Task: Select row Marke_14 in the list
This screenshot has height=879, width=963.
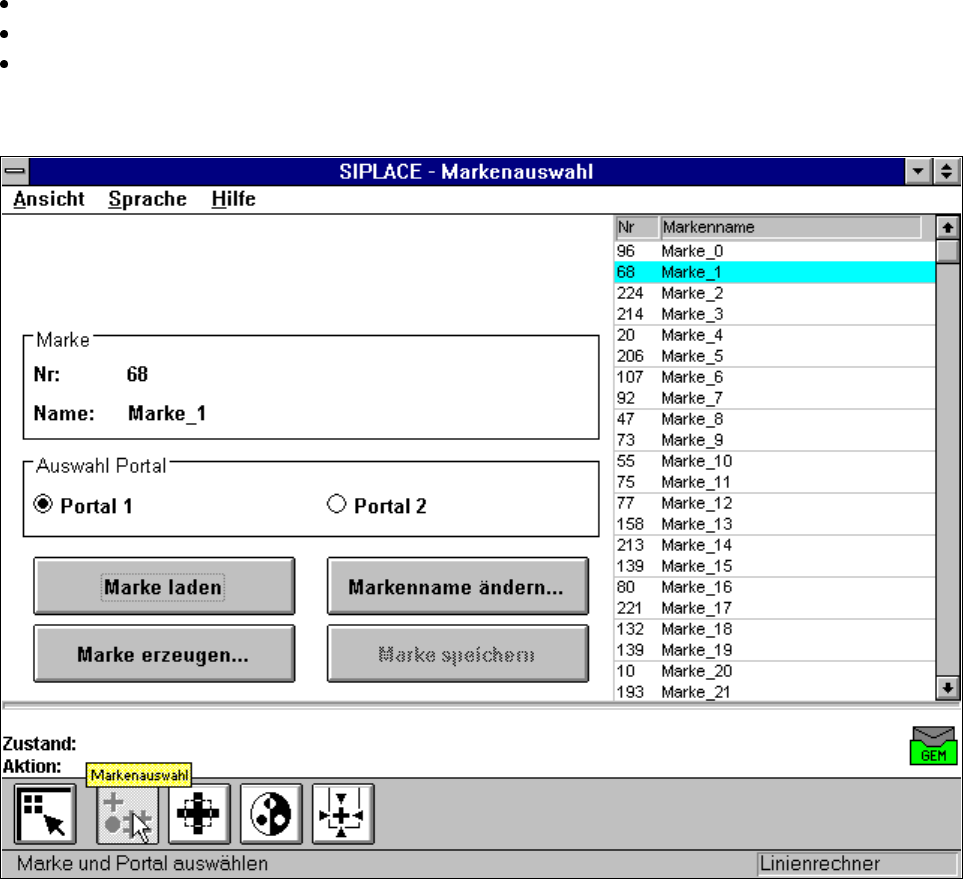Action: coord(775,545)
